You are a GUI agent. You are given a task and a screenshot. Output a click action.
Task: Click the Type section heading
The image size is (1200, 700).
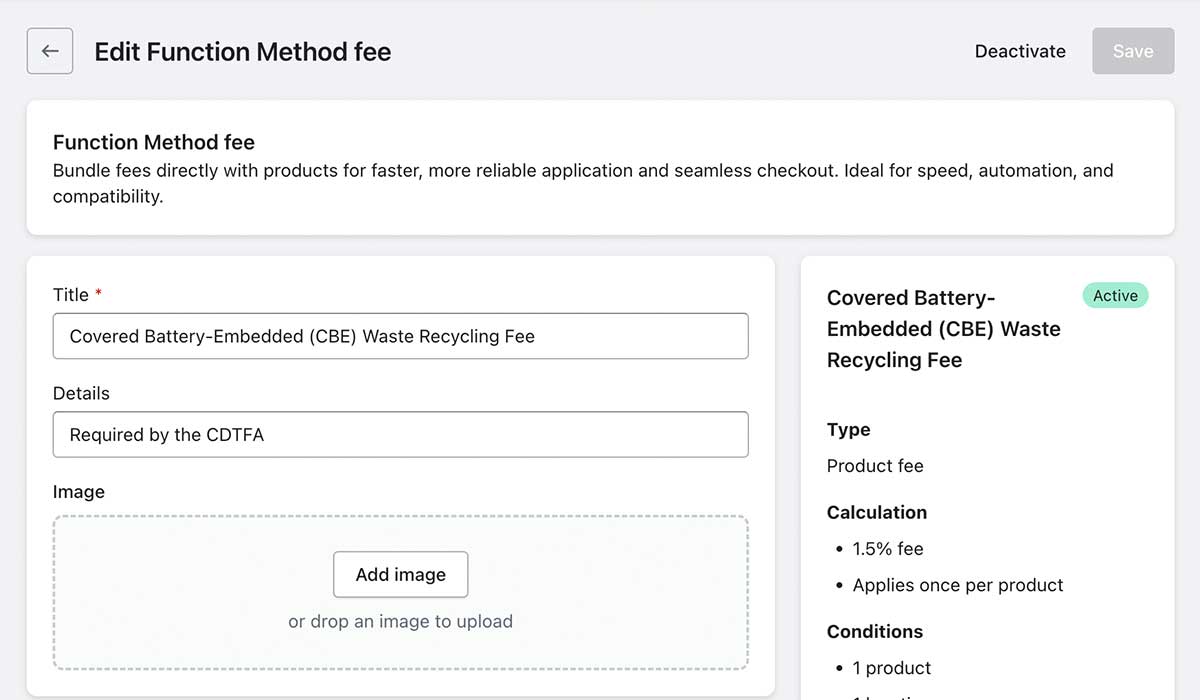[x=848, y=430]
